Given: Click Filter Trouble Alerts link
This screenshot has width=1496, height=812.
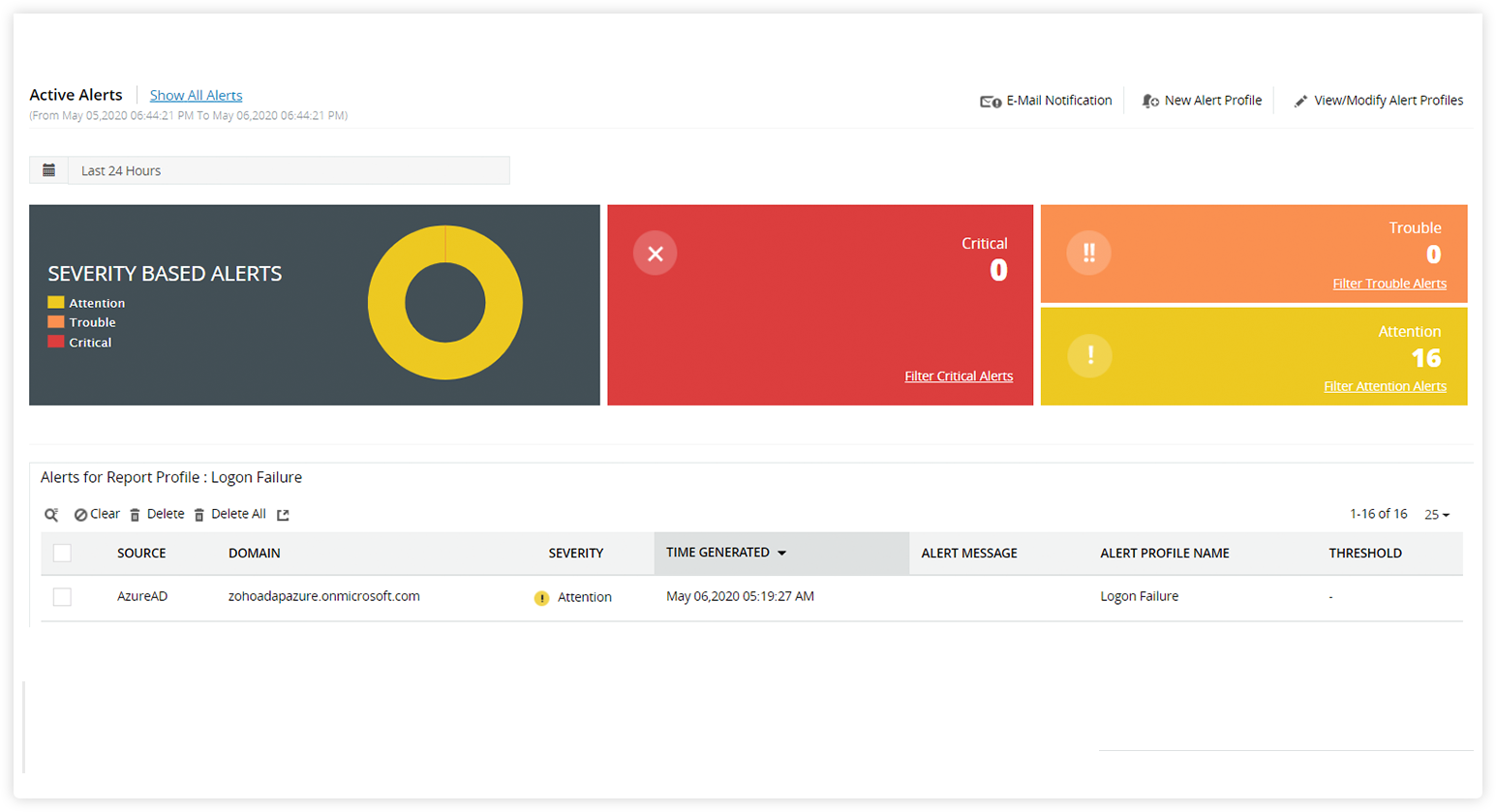Looking at the screenshot, I should (x=1389, y=284).
